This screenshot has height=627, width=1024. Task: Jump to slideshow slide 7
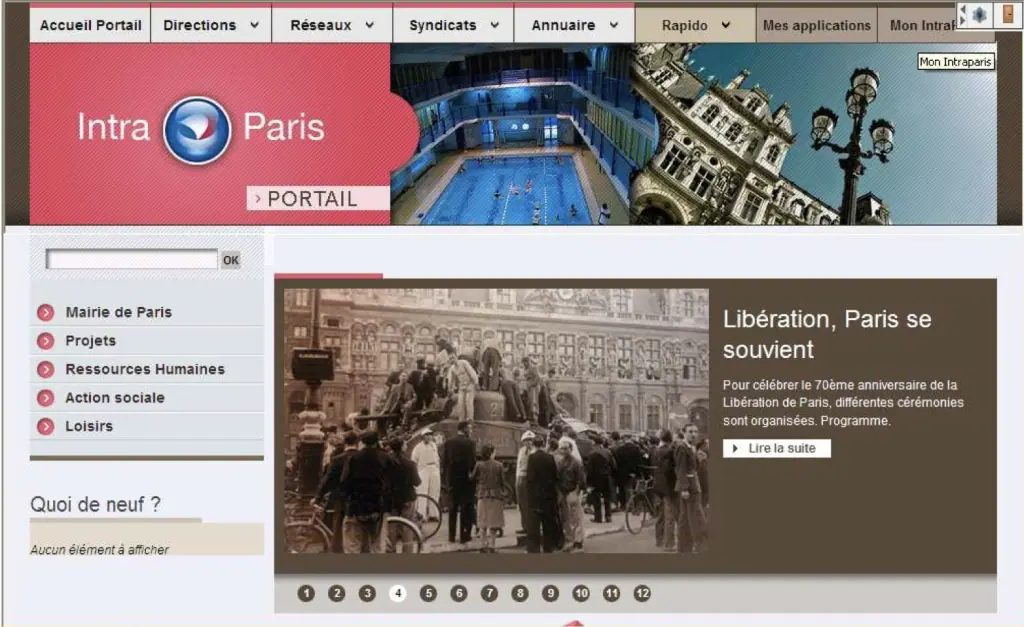[x=489, y=594]
